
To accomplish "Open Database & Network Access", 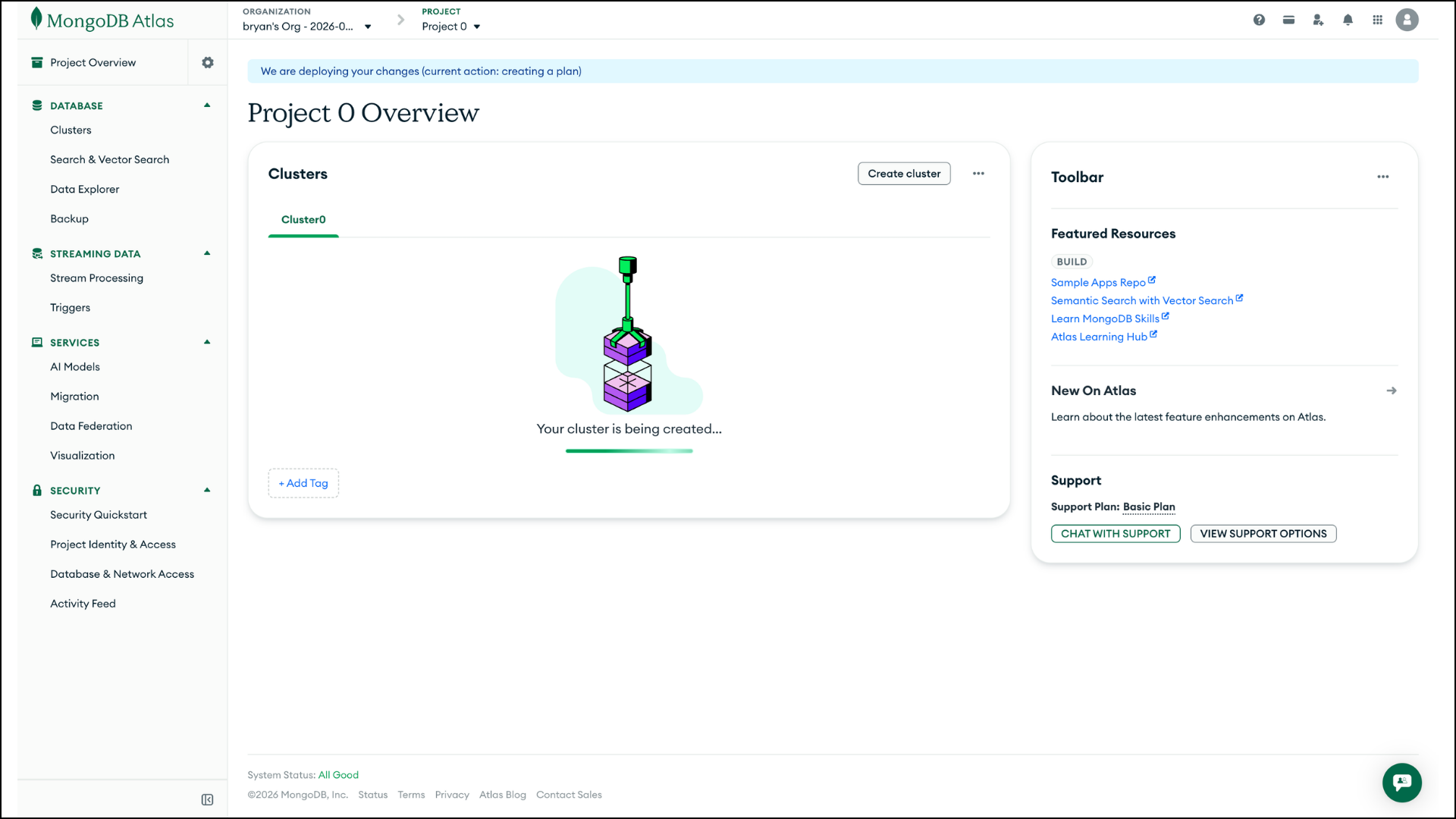I will [x=122, y=573].
